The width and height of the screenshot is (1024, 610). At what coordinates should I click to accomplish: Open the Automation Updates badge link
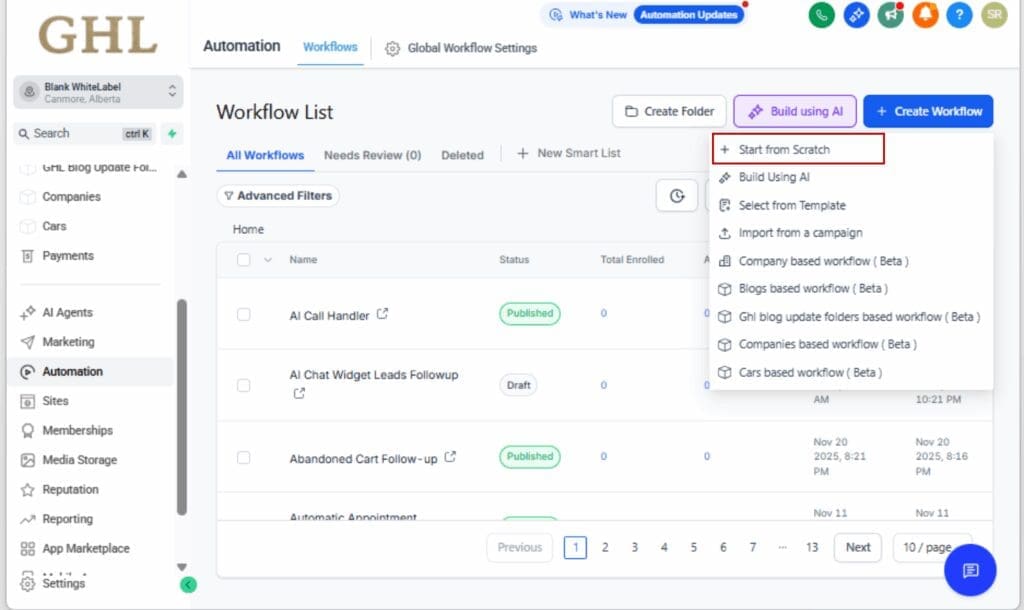coord(688,15)
